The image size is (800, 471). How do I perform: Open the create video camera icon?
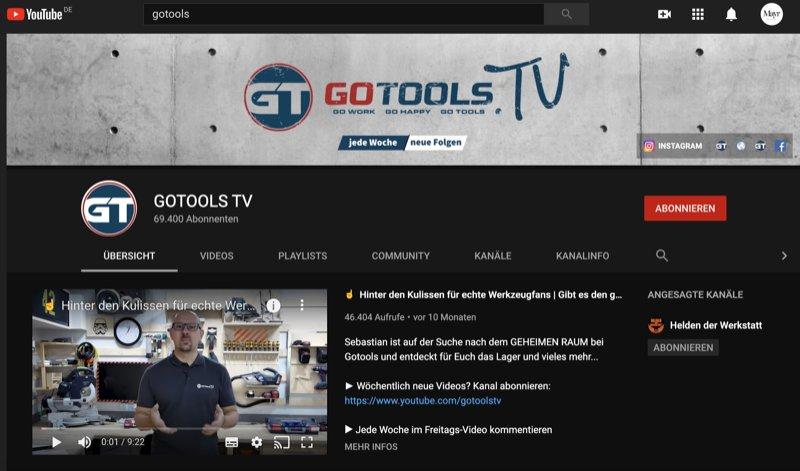point(664,14)
